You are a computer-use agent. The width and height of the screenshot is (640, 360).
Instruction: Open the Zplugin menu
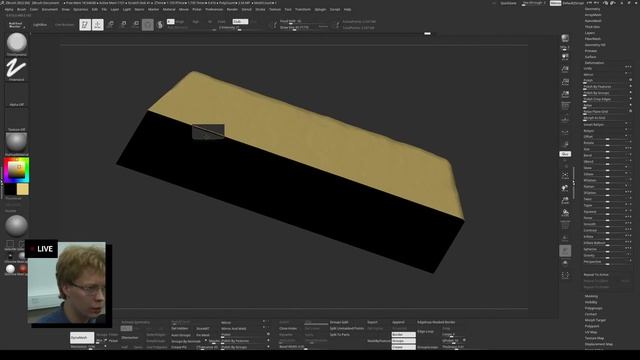[x=320, y=9]
